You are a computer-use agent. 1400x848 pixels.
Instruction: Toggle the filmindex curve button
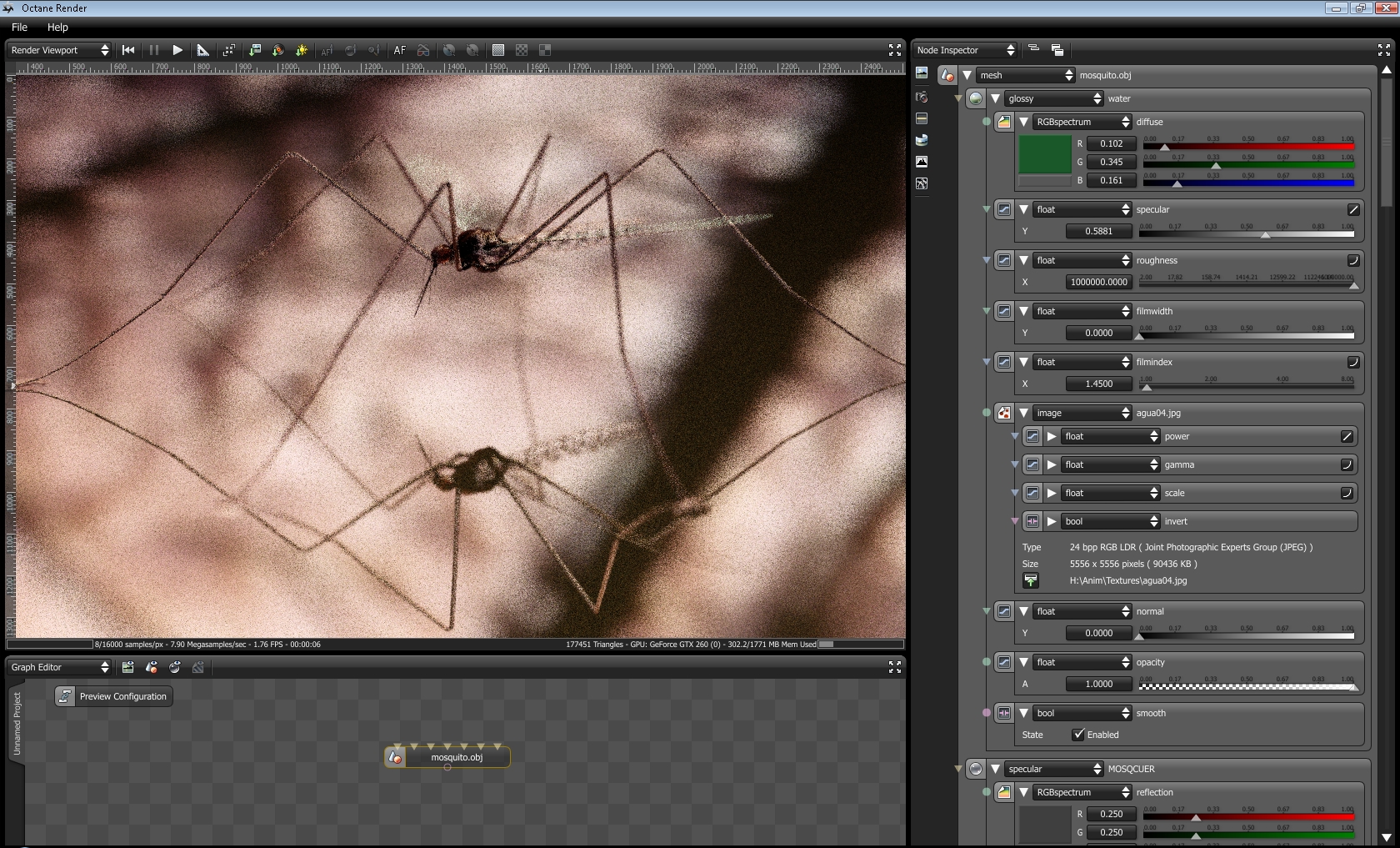[1353, 362]
